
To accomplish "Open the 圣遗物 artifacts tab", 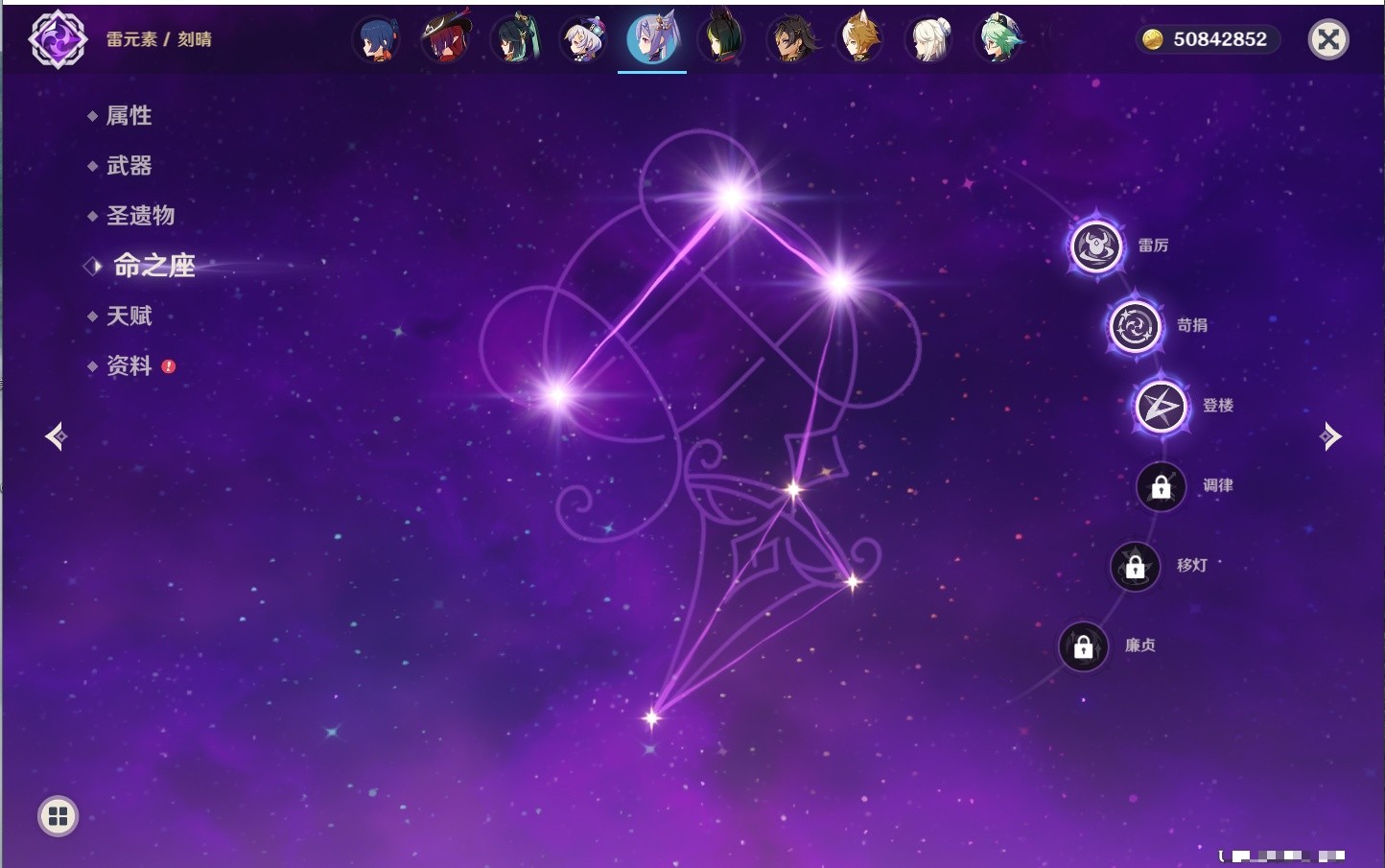I will [140, 216].
